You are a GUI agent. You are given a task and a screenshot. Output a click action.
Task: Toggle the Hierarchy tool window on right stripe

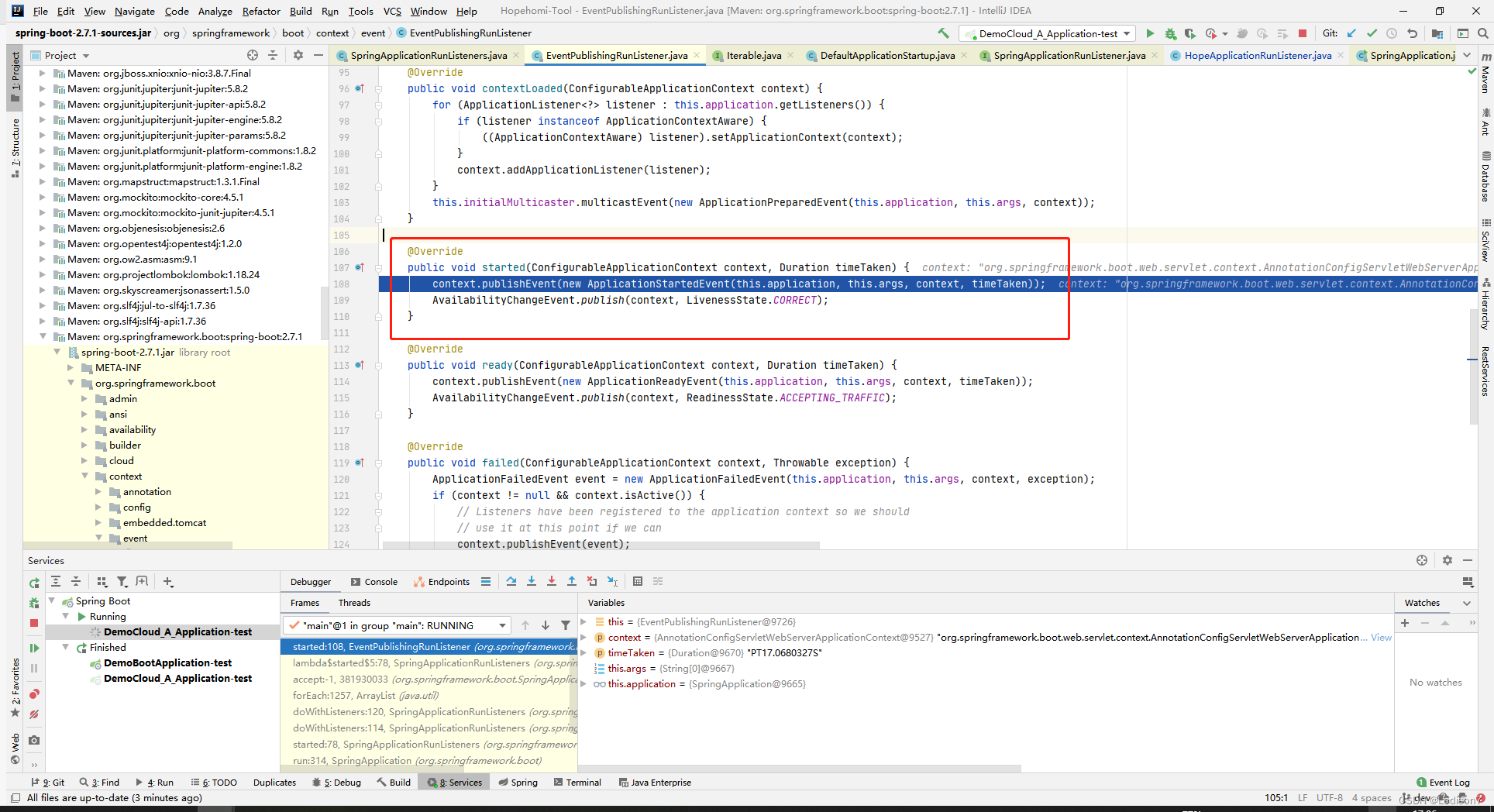(1485, 305)
